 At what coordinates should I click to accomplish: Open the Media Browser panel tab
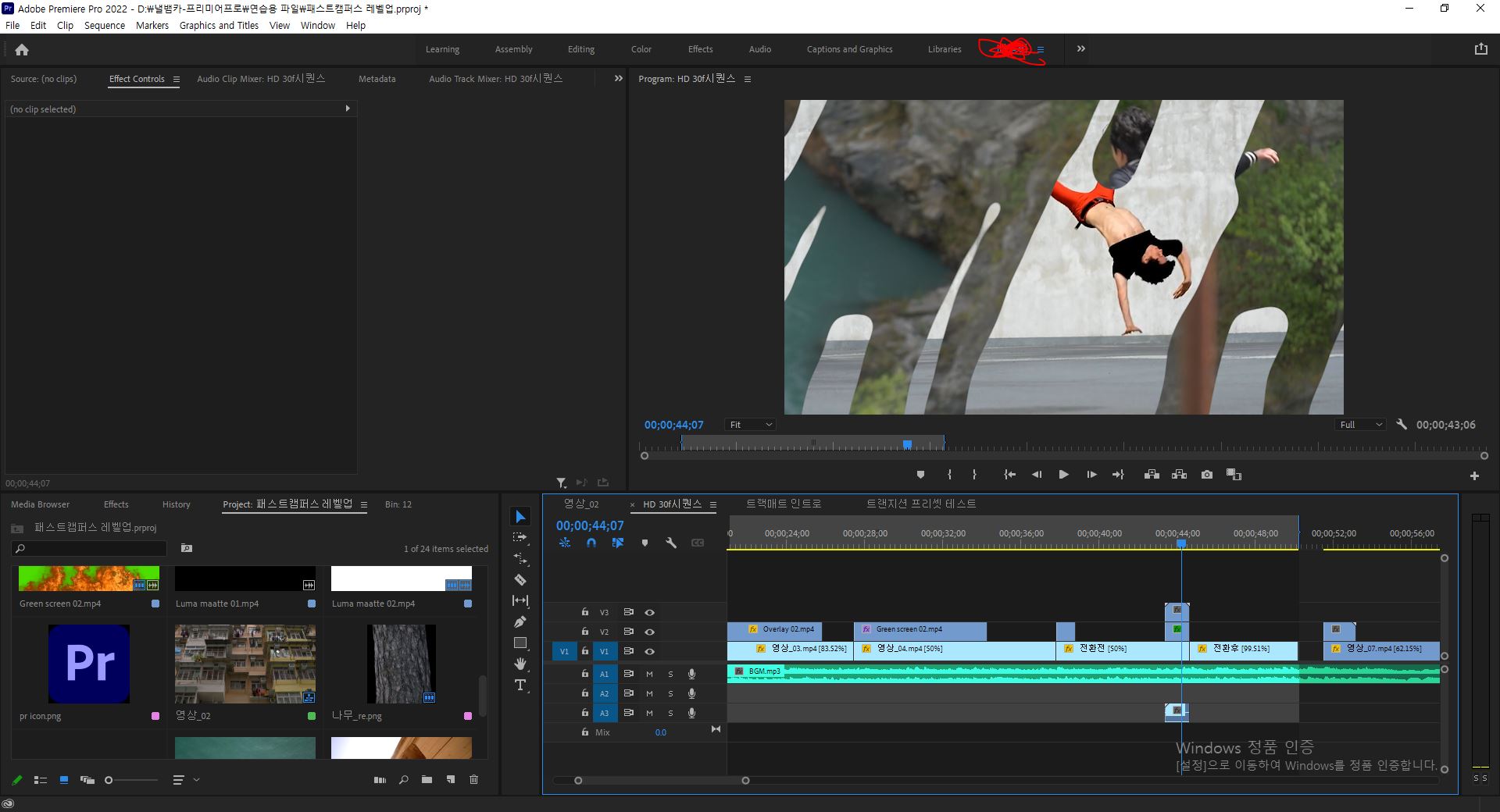click(41, 504)
